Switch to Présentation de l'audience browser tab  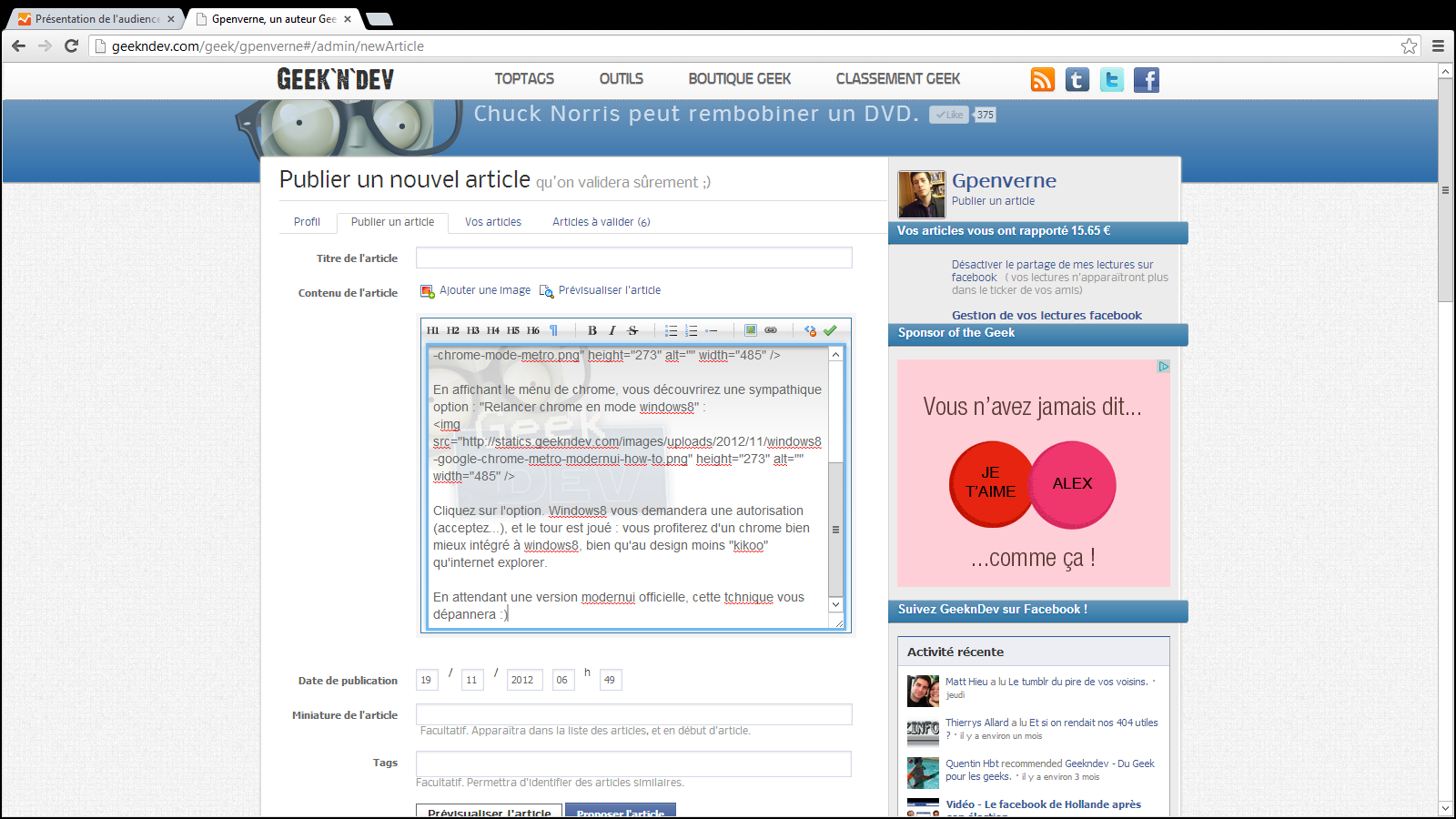click(x=98, y=18)
